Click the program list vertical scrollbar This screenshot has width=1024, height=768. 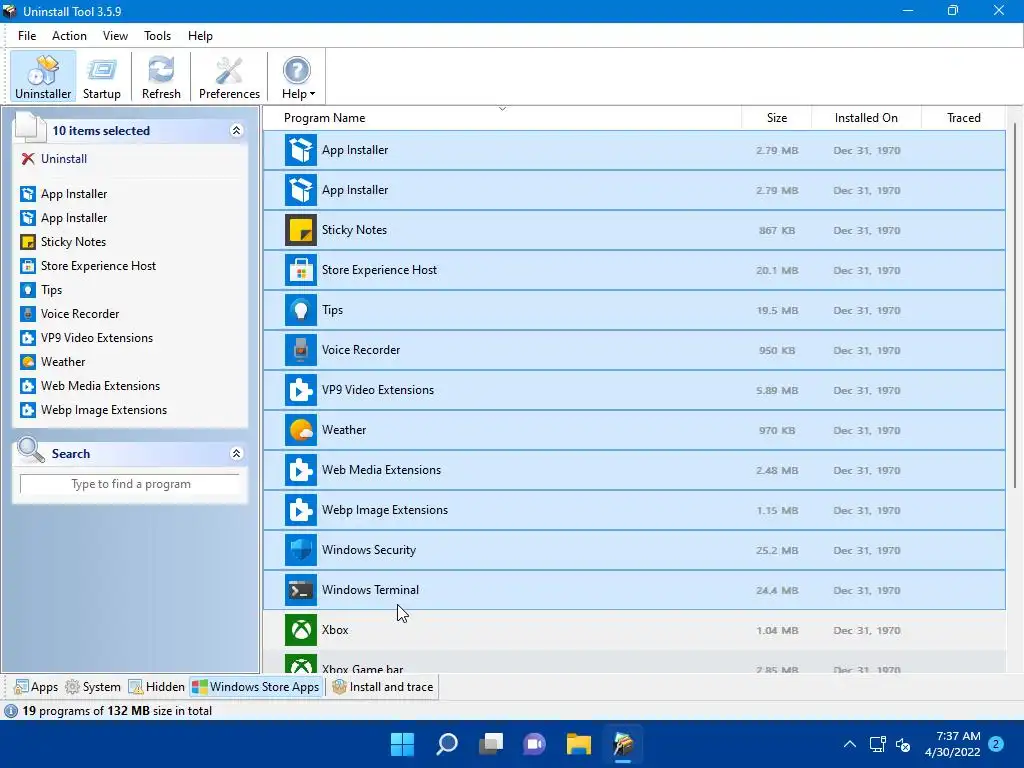(x=1015, y=307)
